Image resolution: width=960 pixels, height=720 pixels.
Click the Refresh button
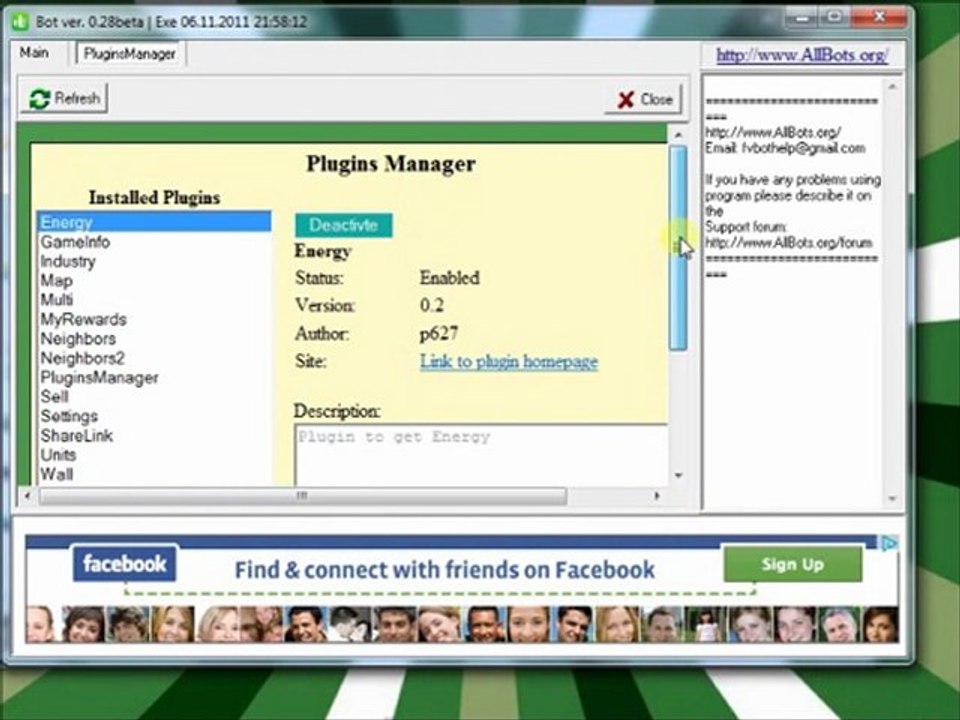(x=64, y=99)
